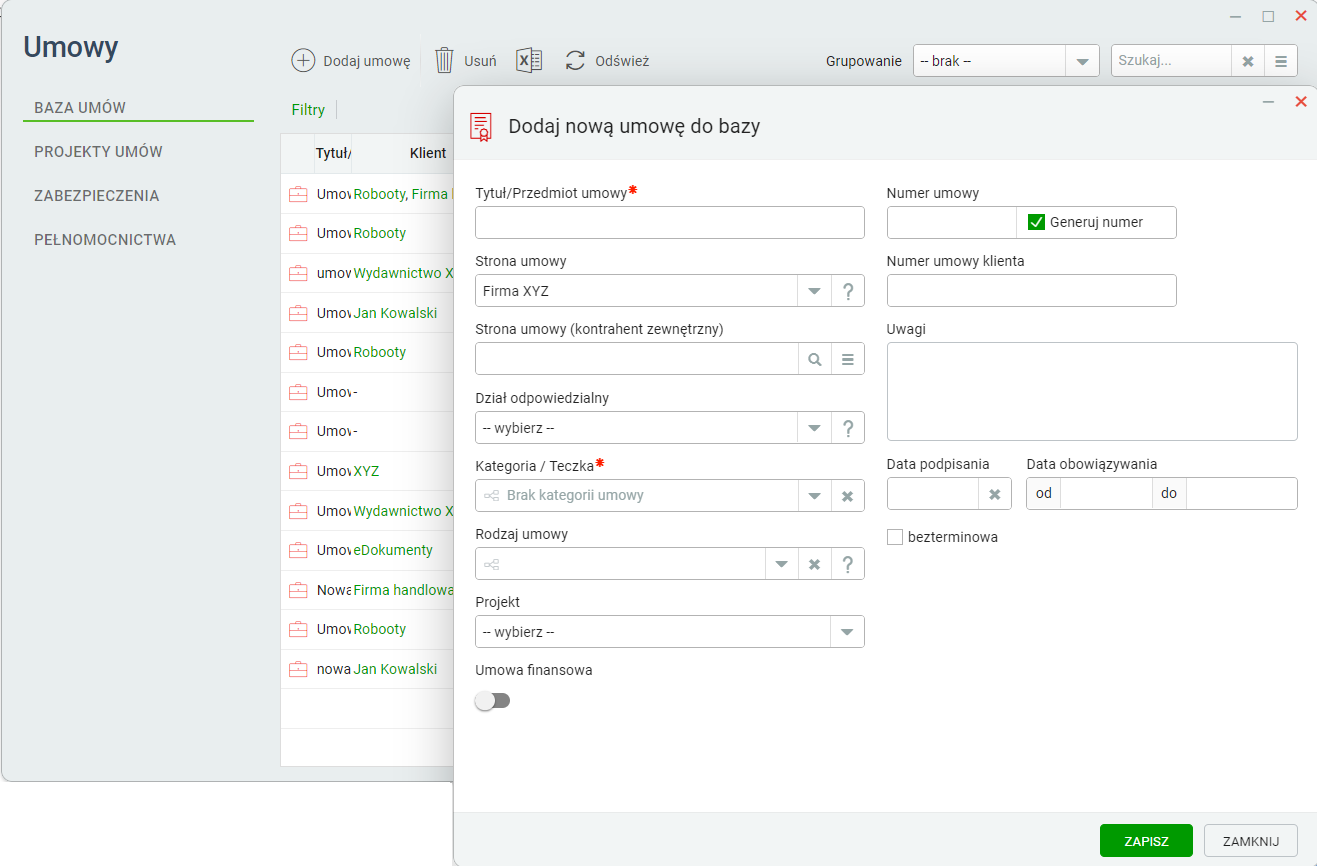
Task: Click the XYZ client cell
Action: (x=366, y=471)
